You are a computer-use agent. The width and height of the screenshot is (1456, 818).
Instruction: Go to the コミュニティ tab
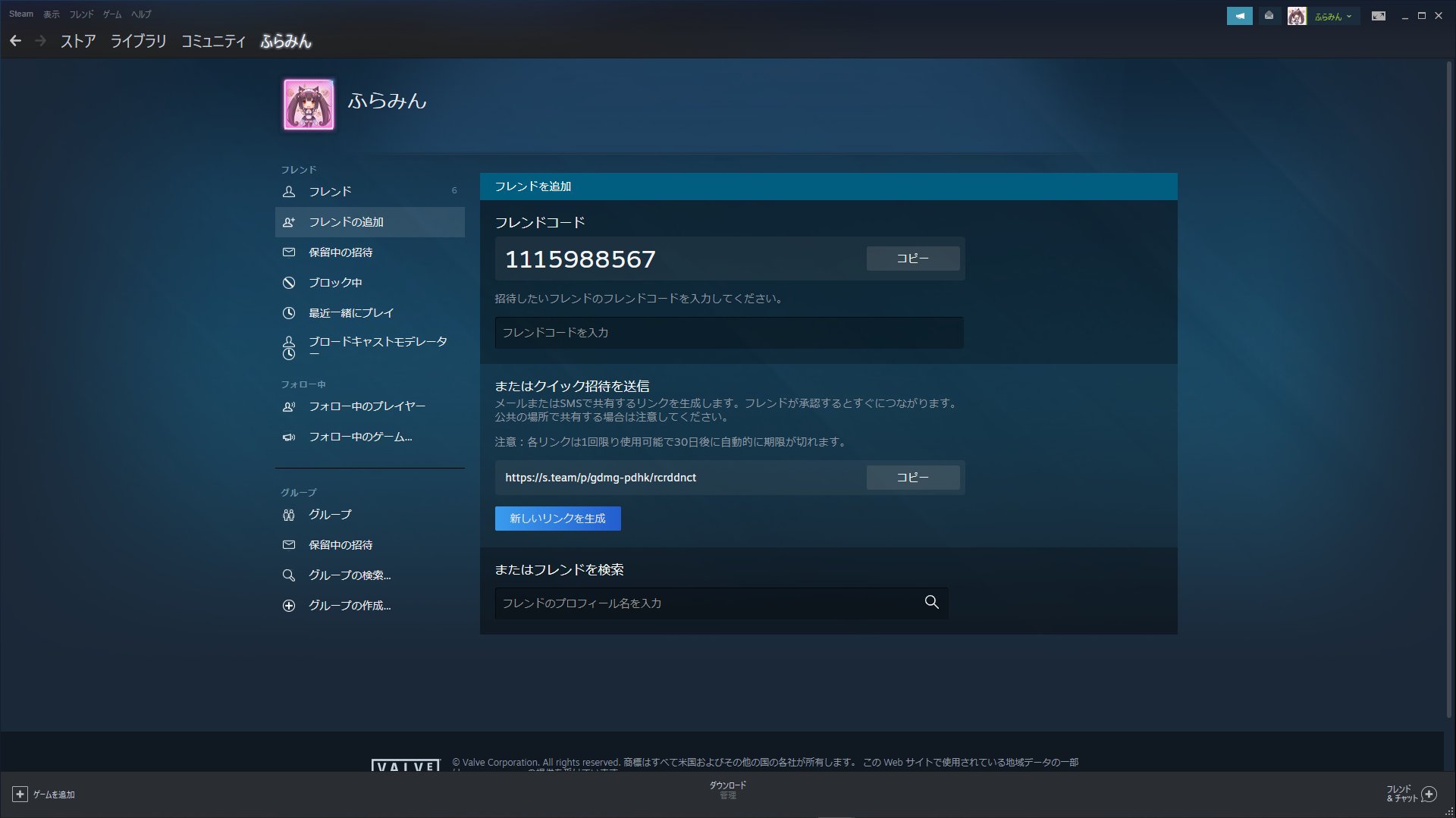pos(213,41)
